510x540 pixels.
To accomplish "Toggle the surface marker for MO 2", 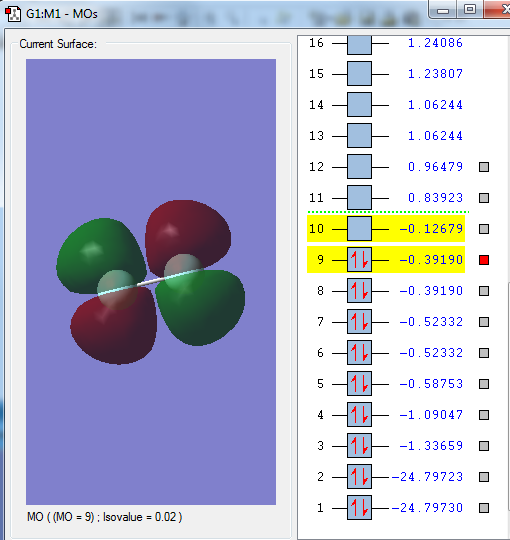I will pos(484,477).
